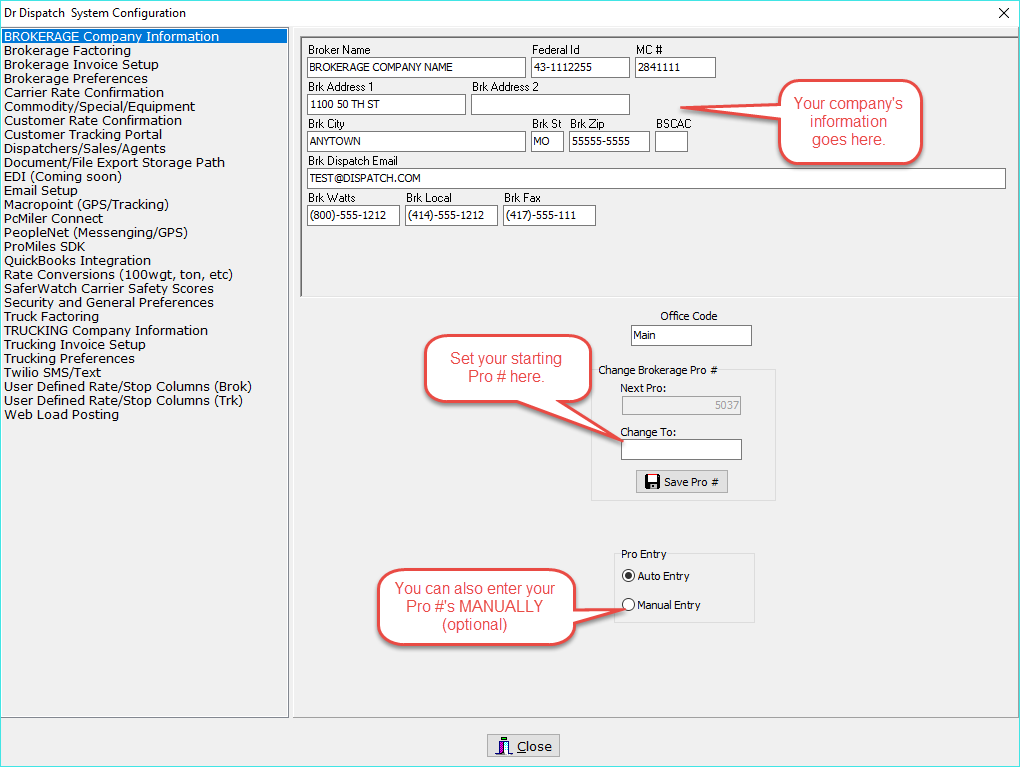
Task: Select Document/File Export Storage Path
Action: pos(114,163)
